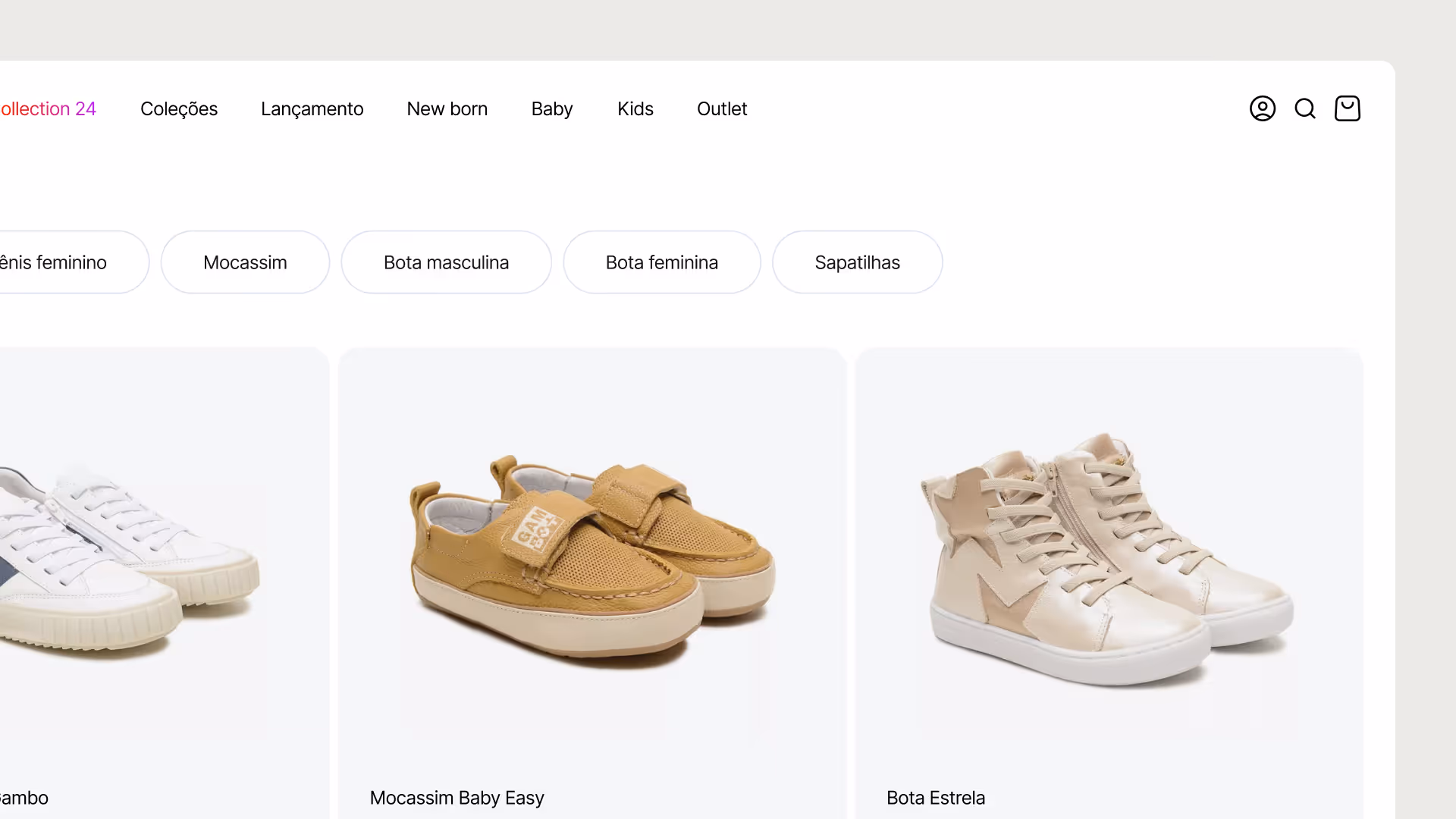Select the Mocassim filter pill
This screenshot has width=1456, height=819.
click(245, 262)
